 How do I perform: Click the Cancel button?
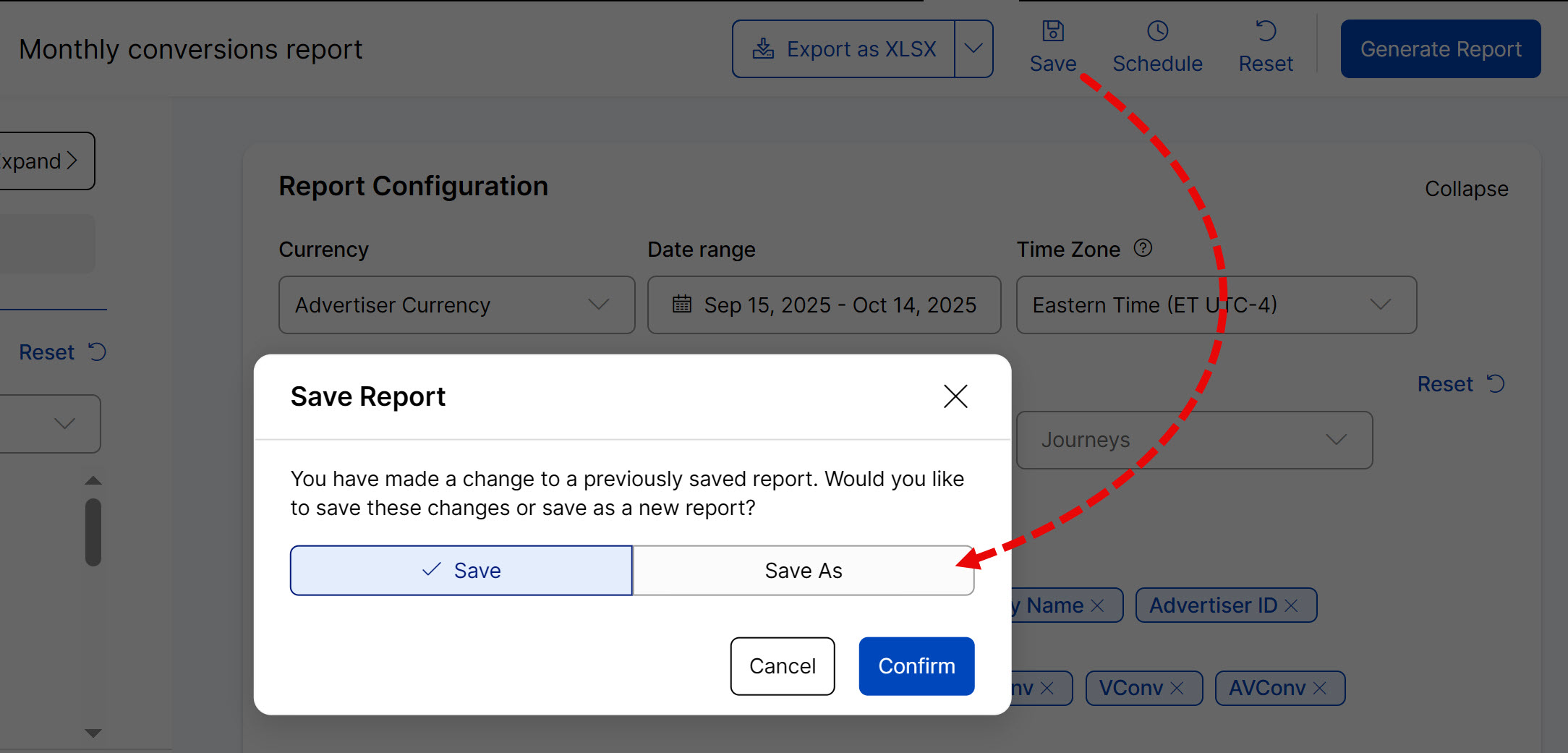click(x=782, y=666)
